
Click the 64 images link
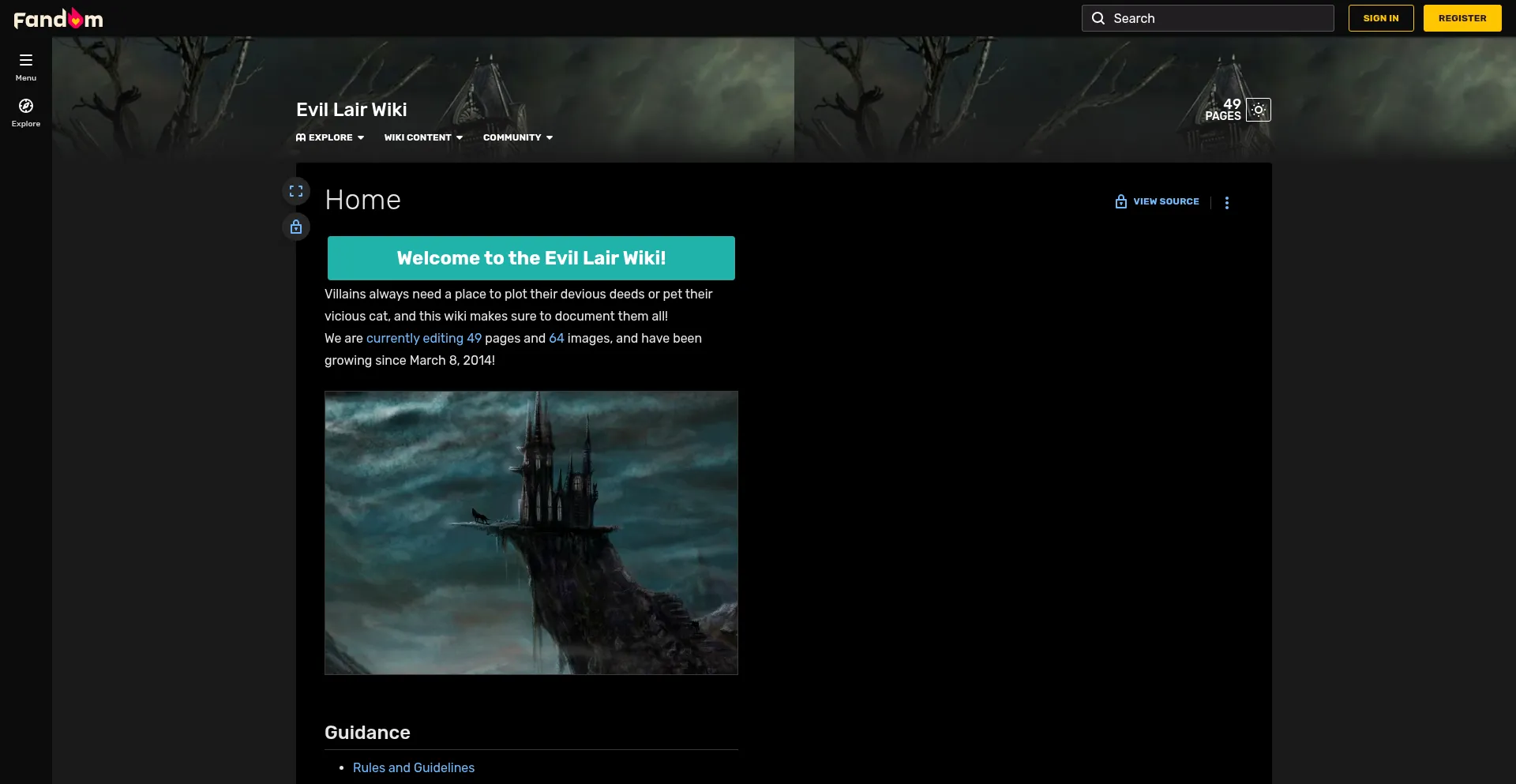pyautogui.click(x=556, y=338)
